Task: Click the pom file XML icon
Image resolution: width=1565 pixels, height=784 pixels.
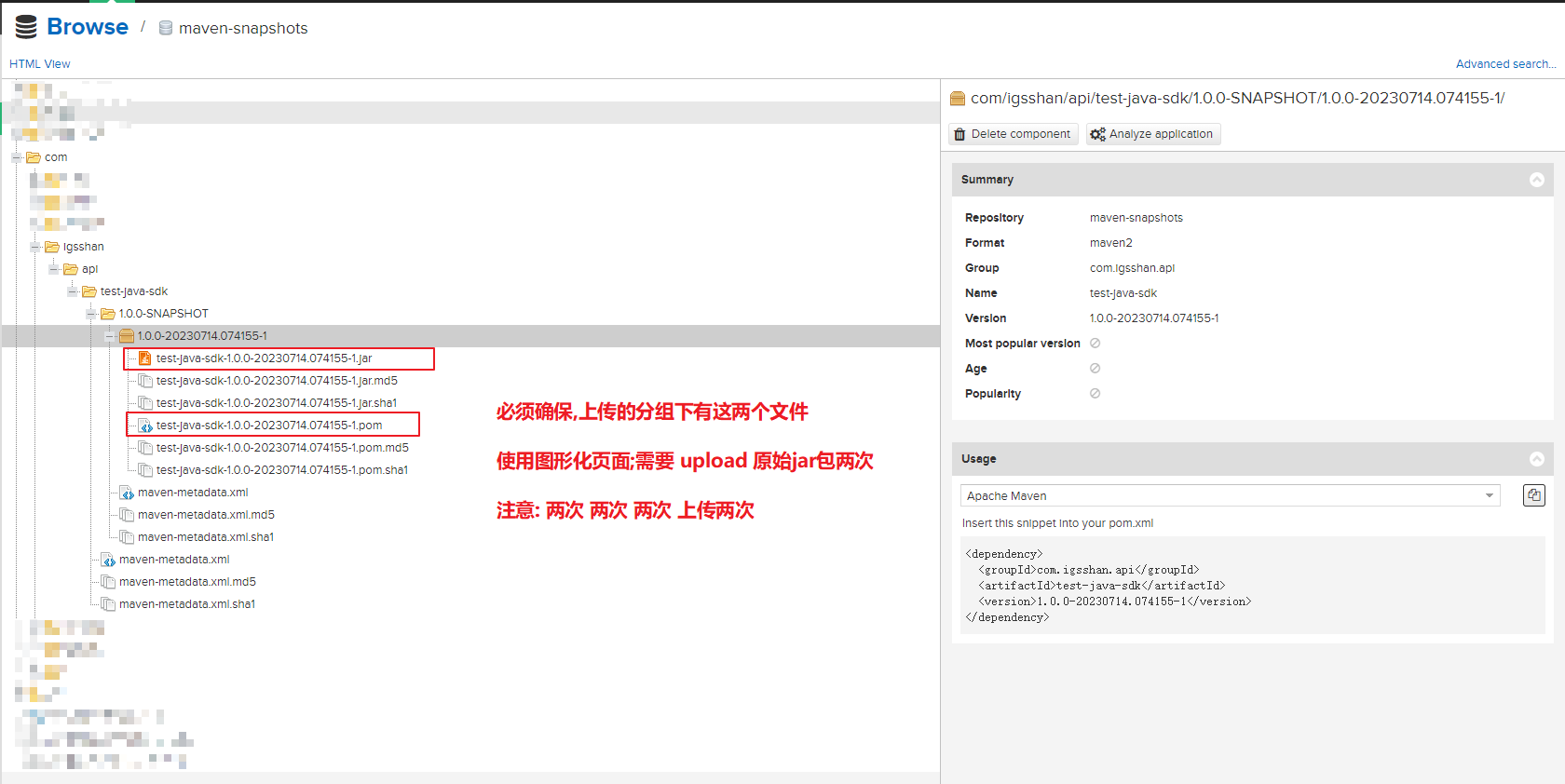Action: pos(145,426)
